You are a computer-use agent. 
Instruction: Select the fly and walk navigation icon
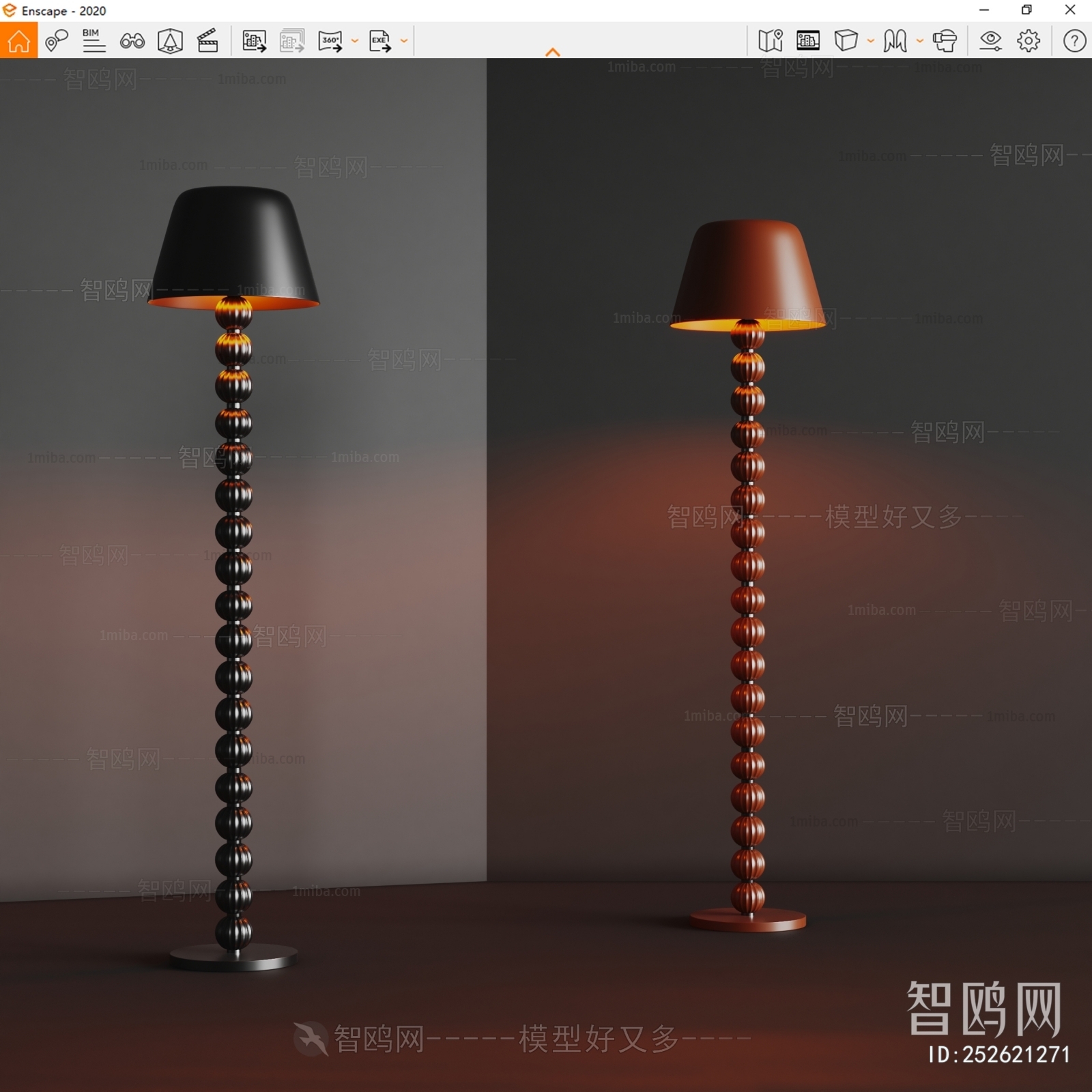895,41
